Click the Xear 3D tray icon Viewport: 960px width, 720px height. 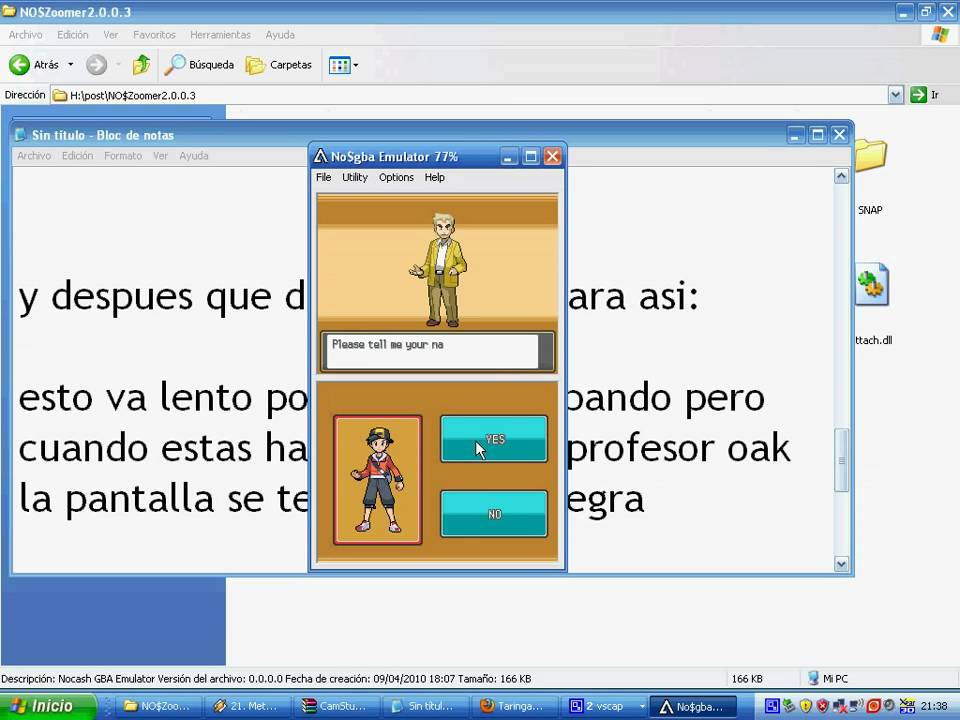907,706
